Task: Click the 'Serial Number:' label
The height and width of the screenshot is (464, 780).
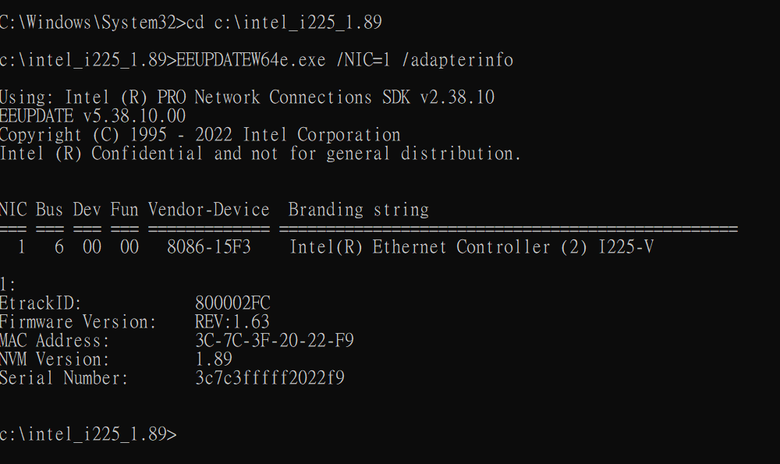Action: [64, 378]
